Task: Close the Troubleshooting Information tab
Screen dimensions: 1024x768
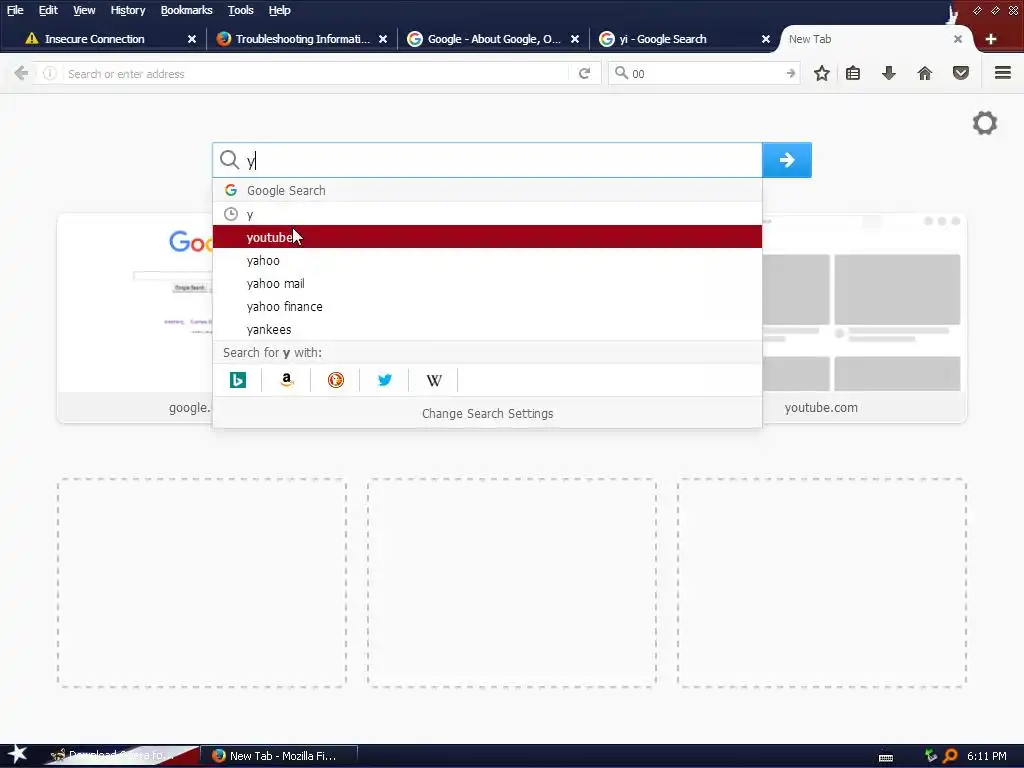Action: point(383,39)
